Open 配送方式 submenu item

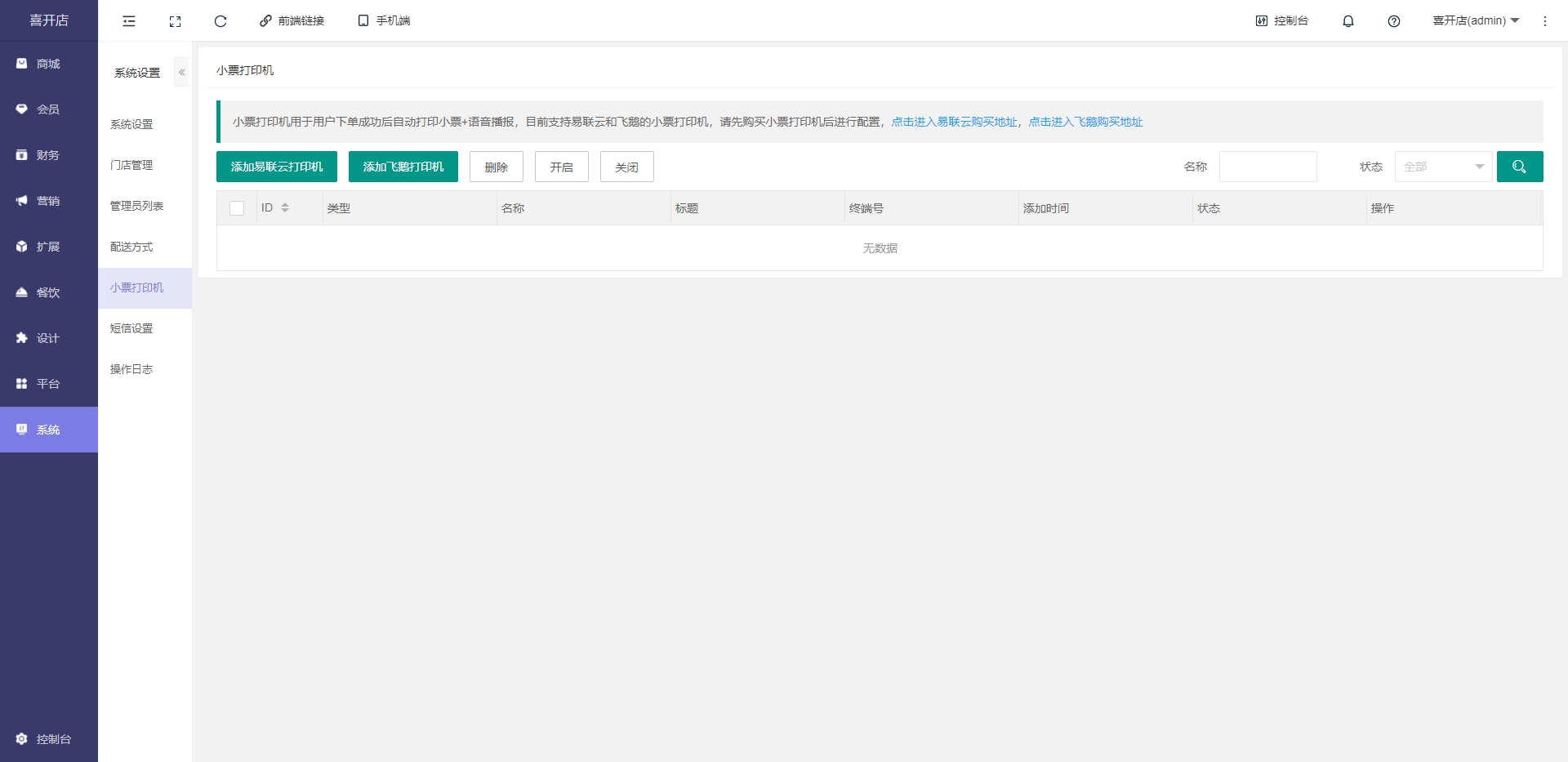[x=145, y=247]
